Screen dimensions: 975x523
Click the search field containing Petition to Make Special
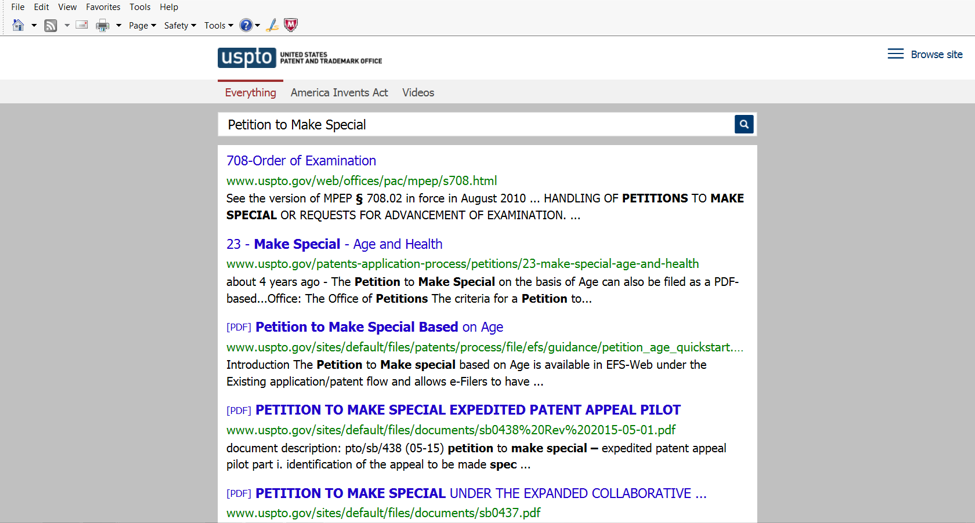[x=476, y=124]
